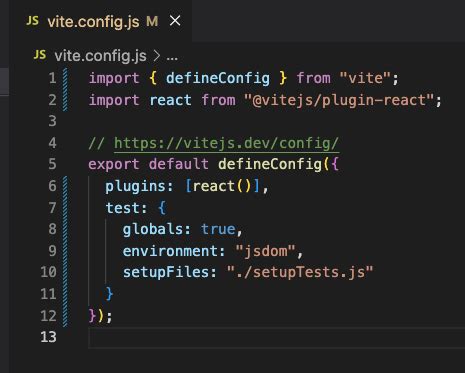The image size is (465, 373).
Task: Click the JS file icon in tab
Action: click(x=33, y=21)
